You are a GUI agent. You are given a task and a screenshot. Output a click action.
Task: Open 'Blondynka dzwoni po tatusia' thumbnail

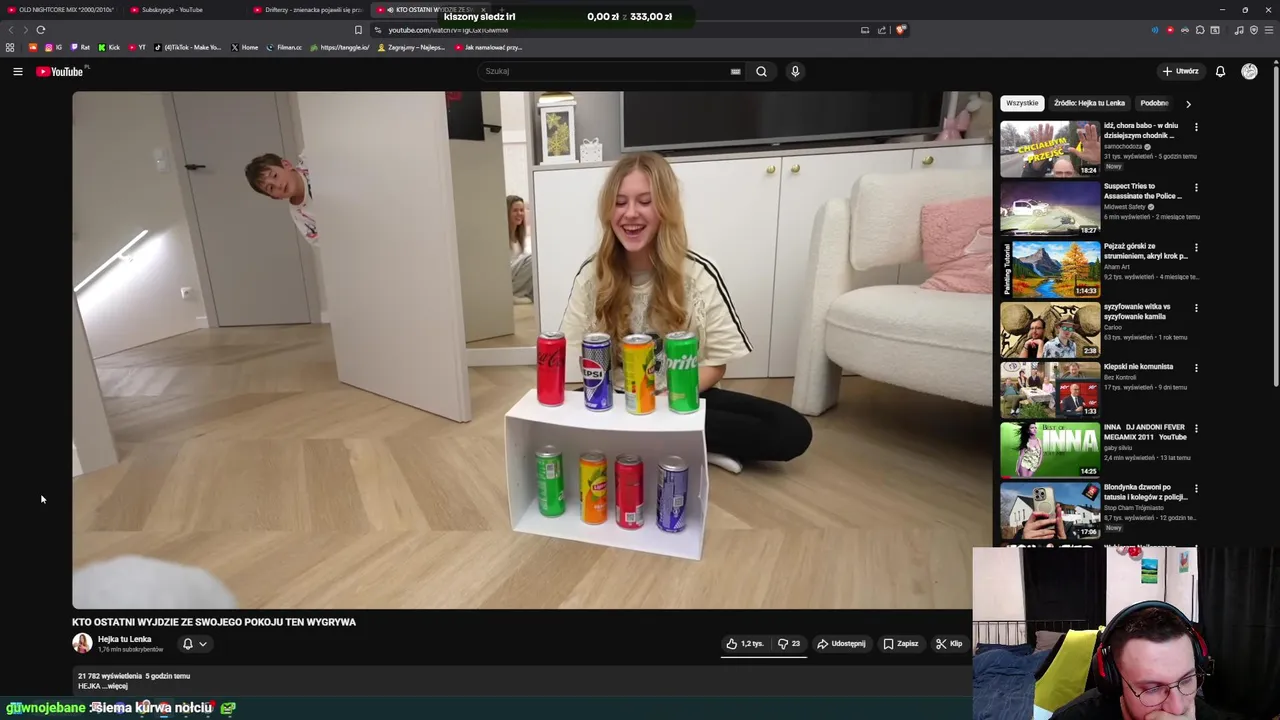[1050, 510]
